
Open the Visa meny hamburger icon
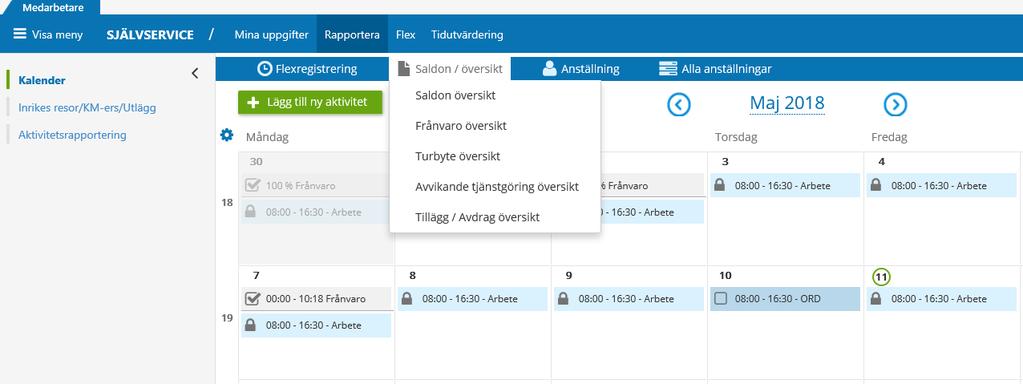(20, 34)
